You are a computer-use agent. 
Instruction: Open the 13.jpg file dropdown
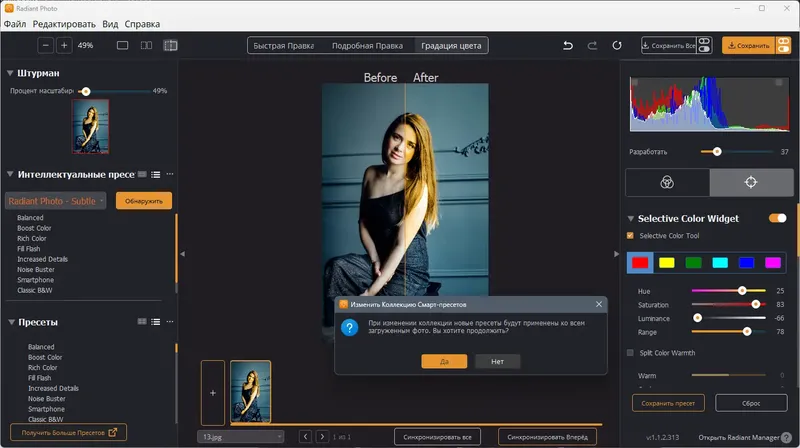tap(240, 437)
